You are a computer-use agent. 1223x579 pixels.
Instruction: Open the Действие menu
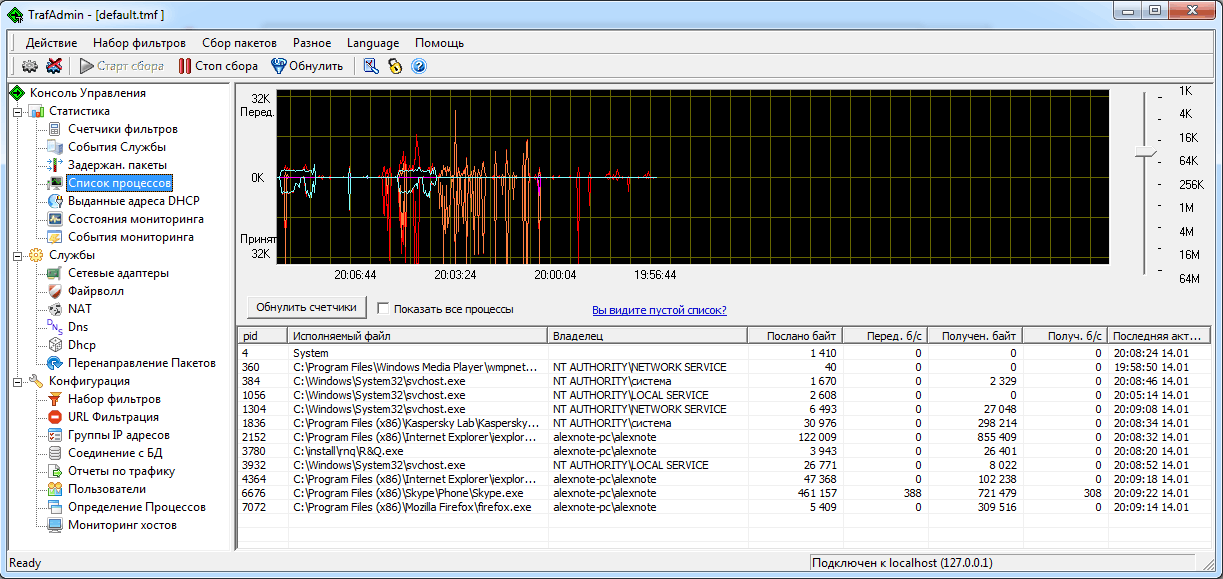point(51,43)
